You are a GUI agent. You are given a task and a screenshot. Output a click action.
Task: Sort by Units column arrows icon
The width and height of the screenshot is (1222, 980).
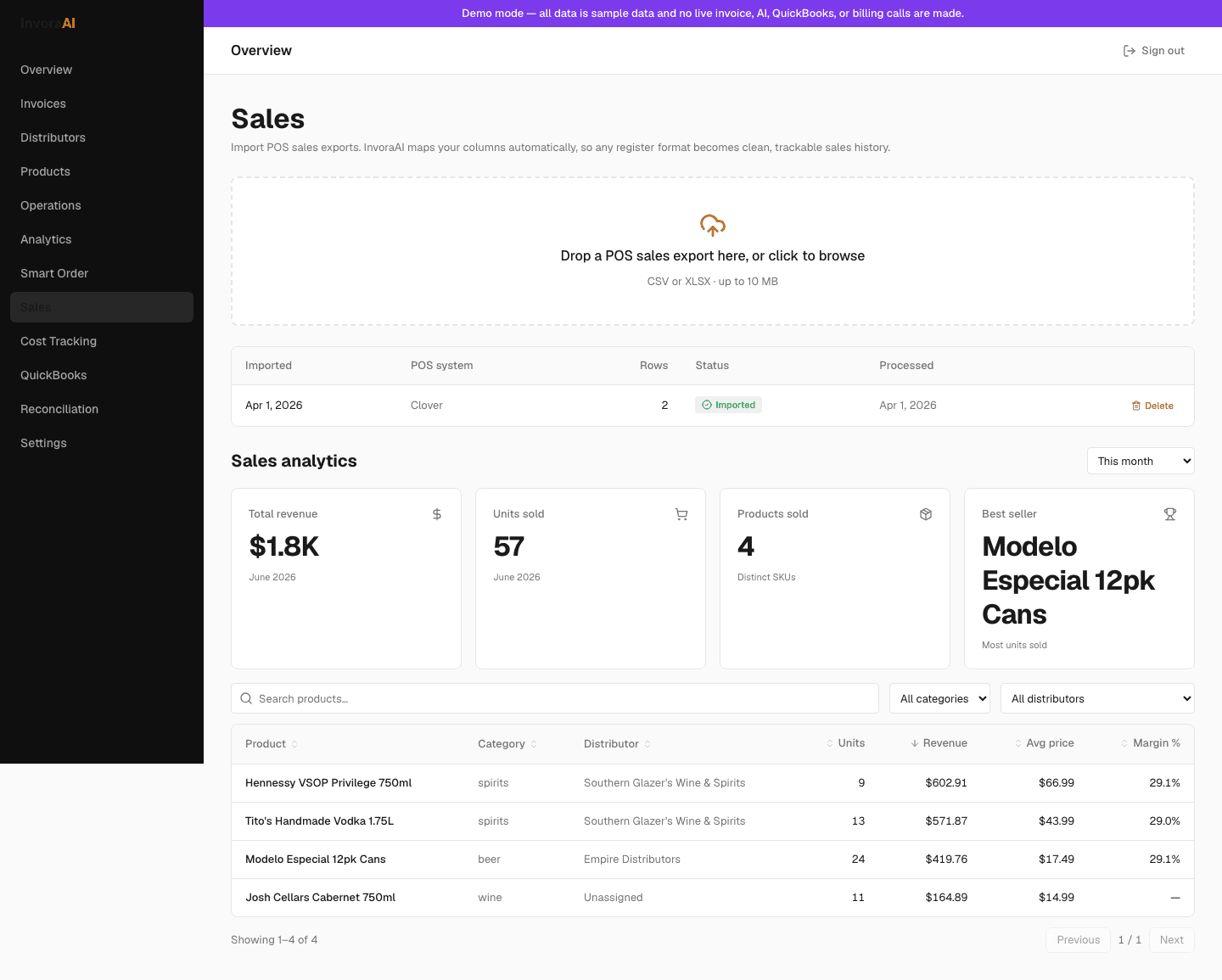pyautogui.click(x=830, y=743)
